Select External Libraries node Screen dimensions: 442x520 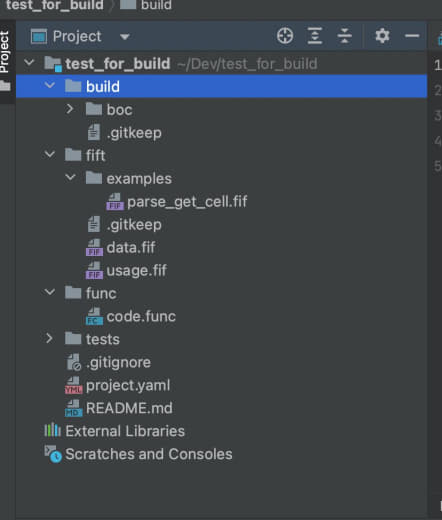[x=114, y=431]
